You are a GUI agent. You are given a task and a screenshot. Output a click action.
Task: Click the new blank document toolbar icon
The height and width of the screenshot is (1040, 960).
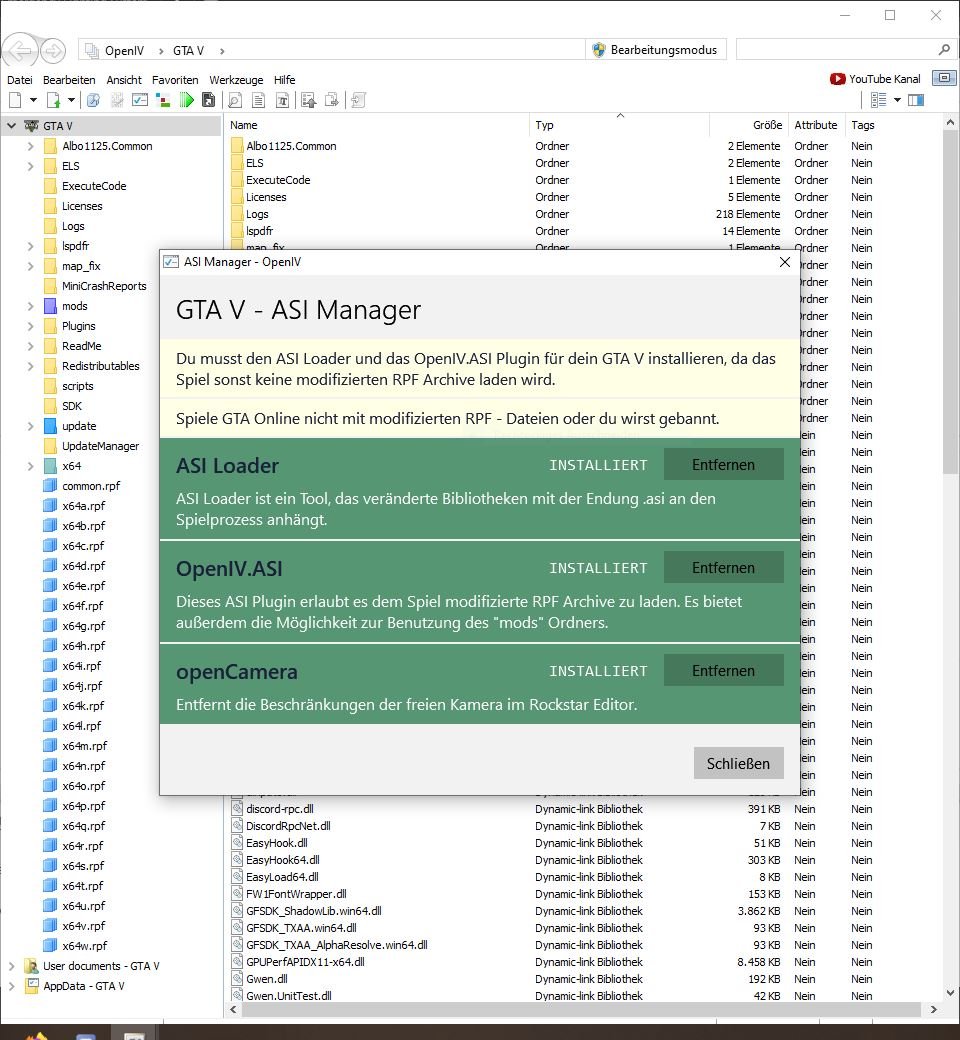(x=15, y=100)
